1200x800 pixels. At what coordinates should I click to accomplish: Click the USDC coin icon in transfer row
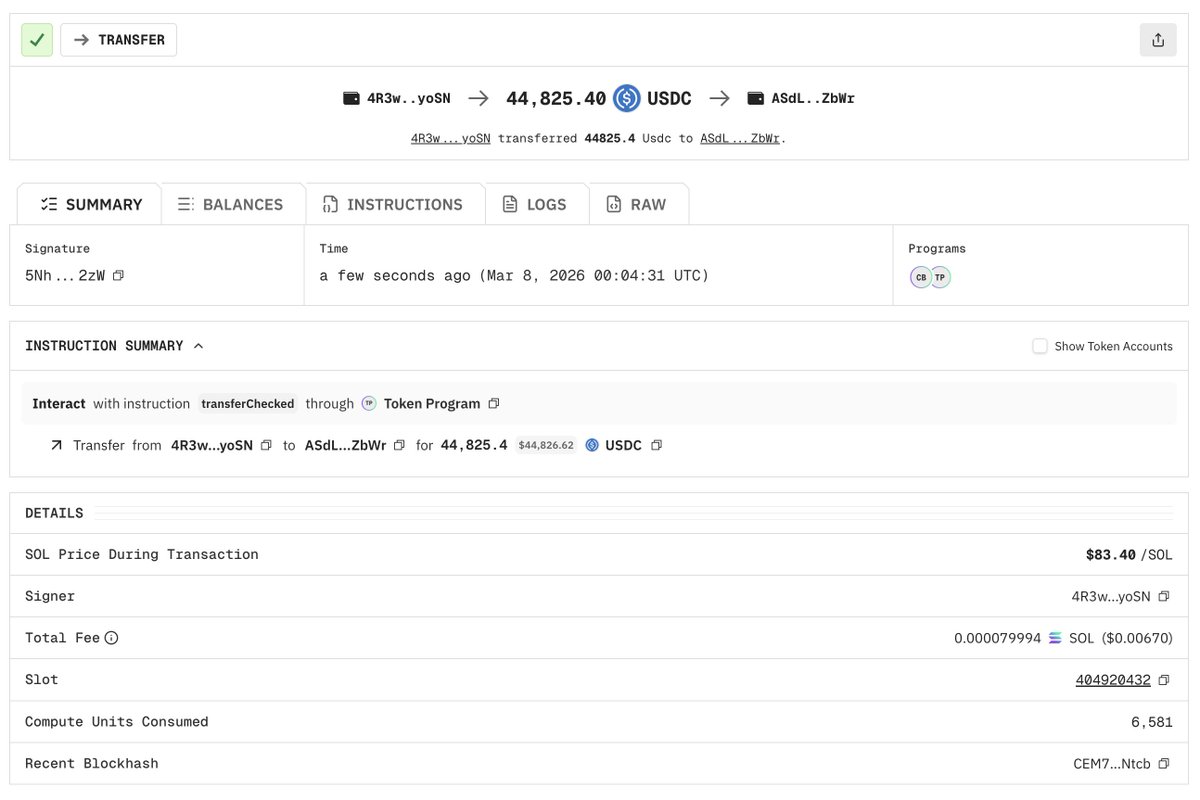click(x=592, y=445)
